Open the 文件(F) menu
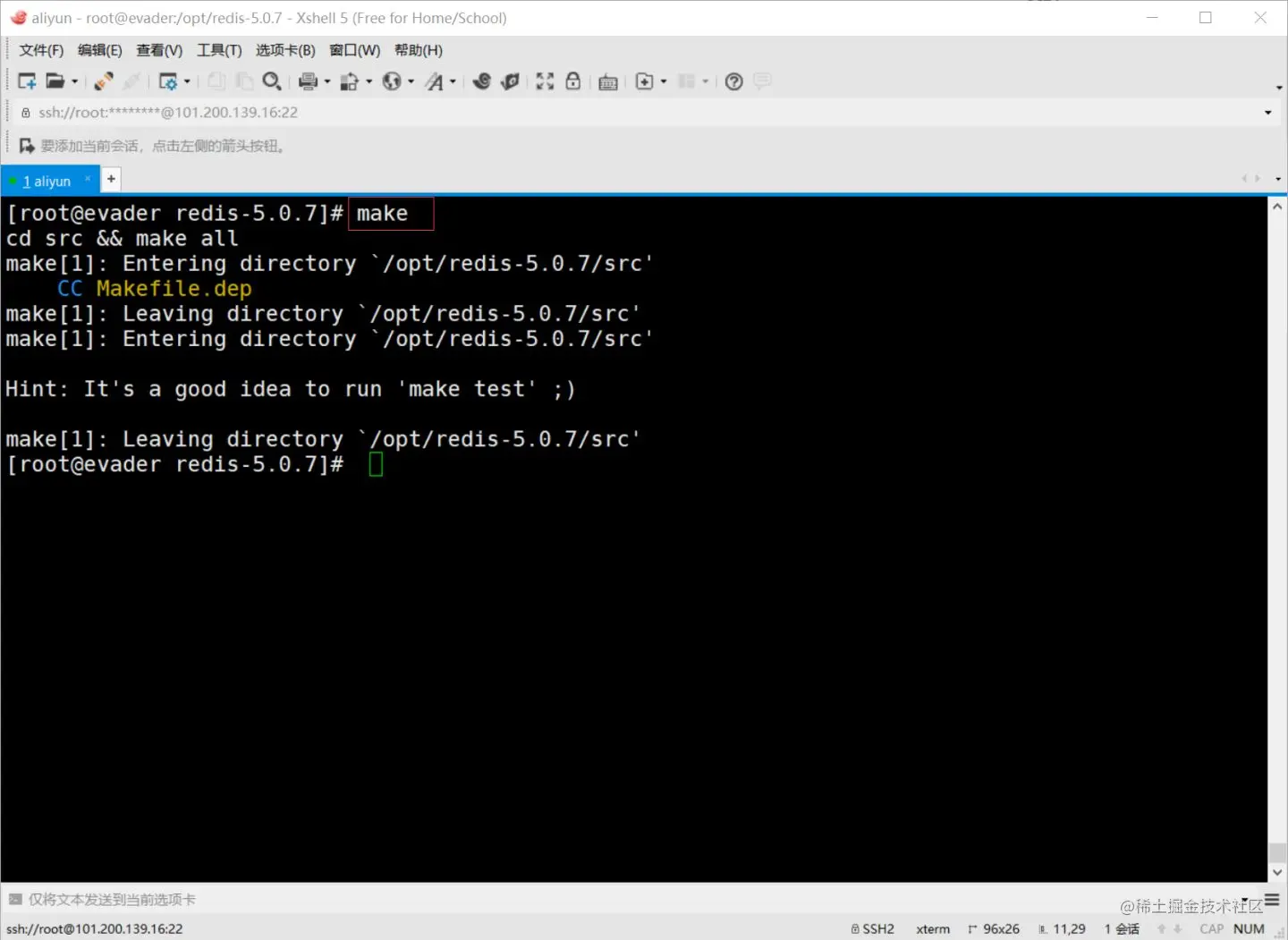 coord(41,50)
